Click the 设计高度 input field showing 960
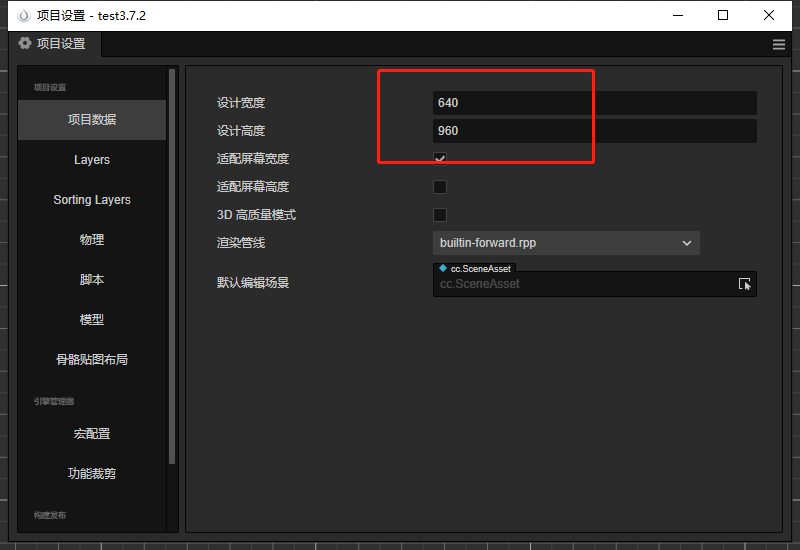The width and height of the screenshot is (800, 550). click(595, 131)
